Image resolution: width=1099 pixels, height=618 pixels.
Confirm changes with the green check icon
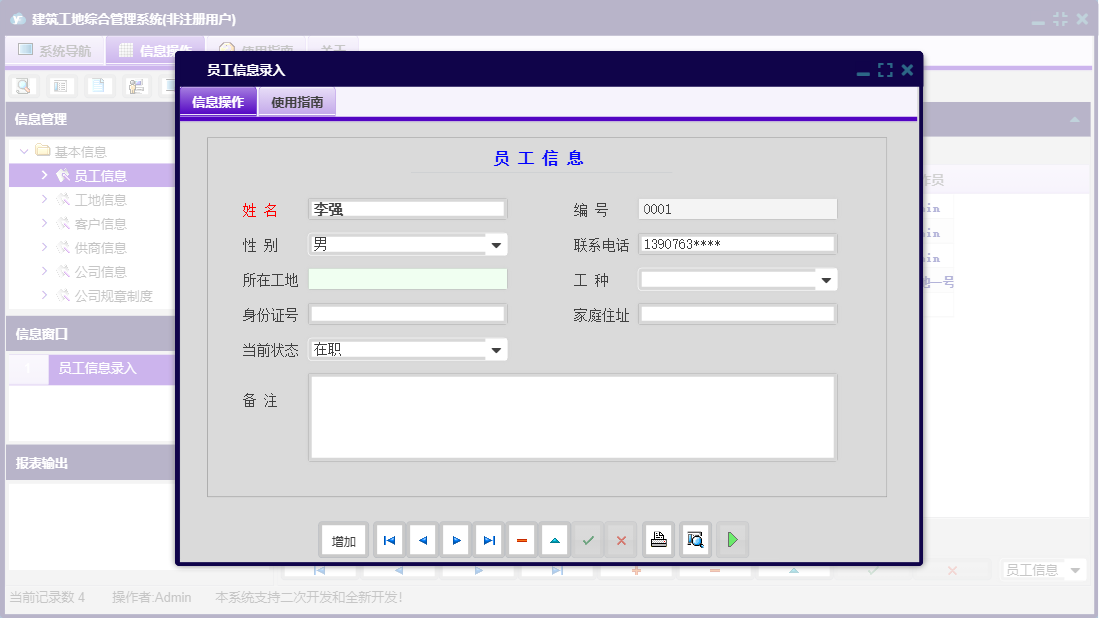(x=588, y=539)
